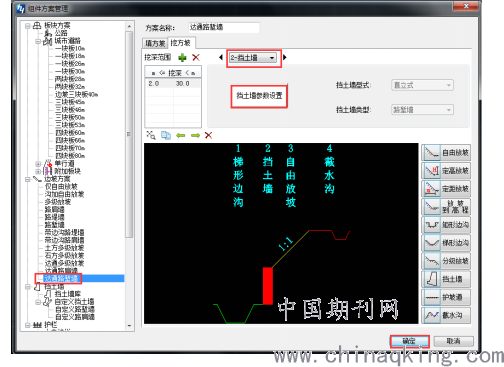504x367 pixels.
Task: Confirm with the 确定 button
Action: (409, 341)
